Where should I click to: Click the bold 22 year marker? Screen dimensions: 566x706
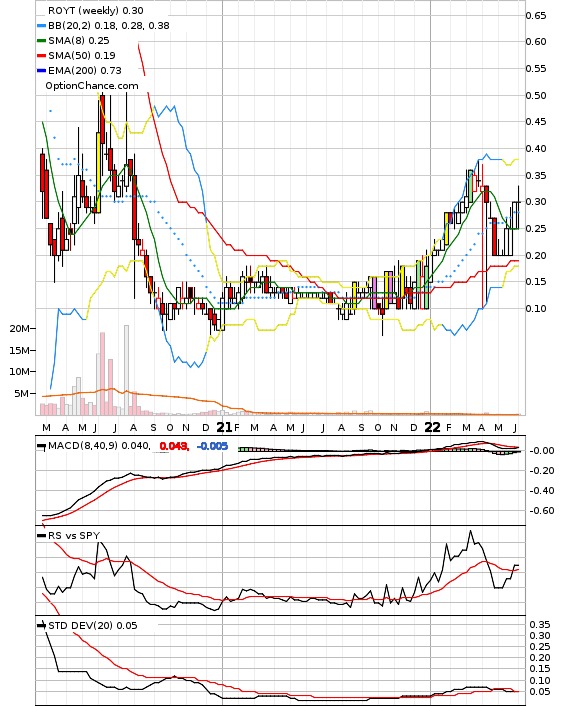(433, 427)
